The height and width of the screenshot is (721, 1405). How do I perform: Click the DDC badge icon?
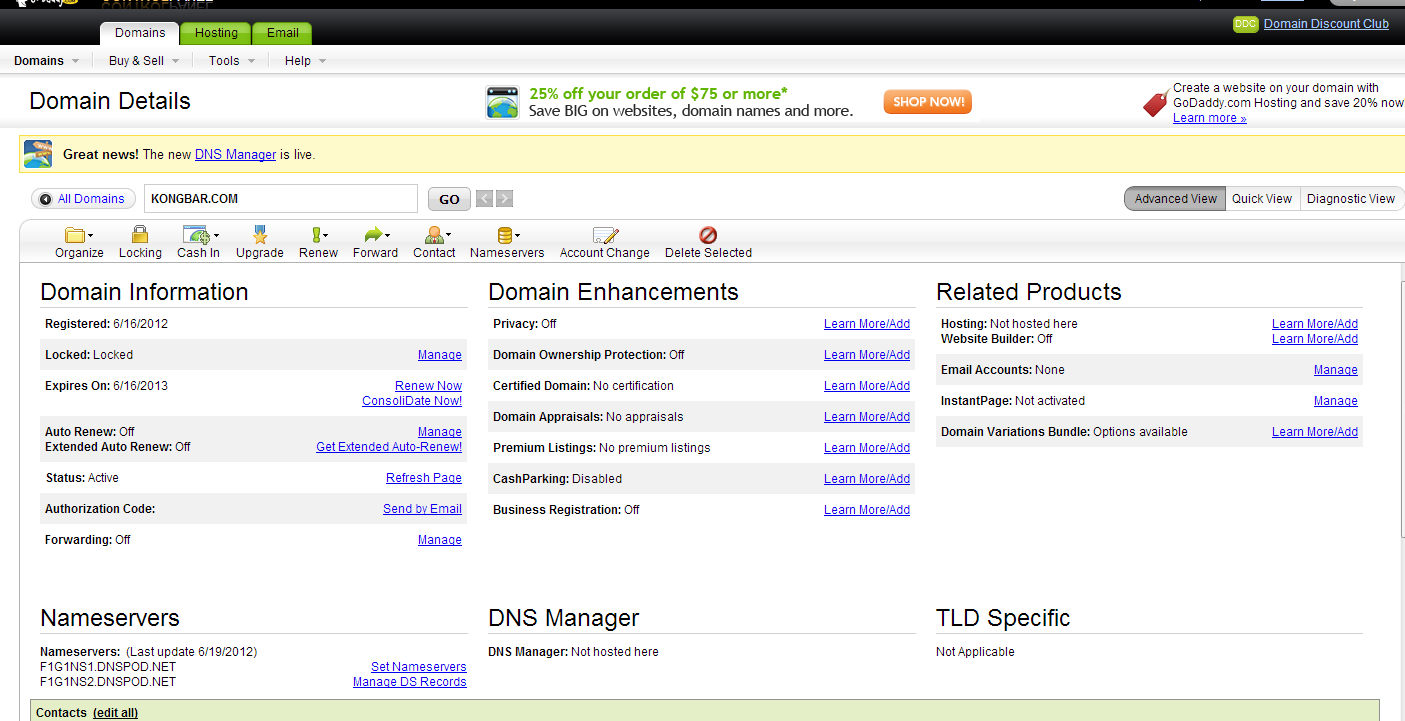[x=1245, y=24]
